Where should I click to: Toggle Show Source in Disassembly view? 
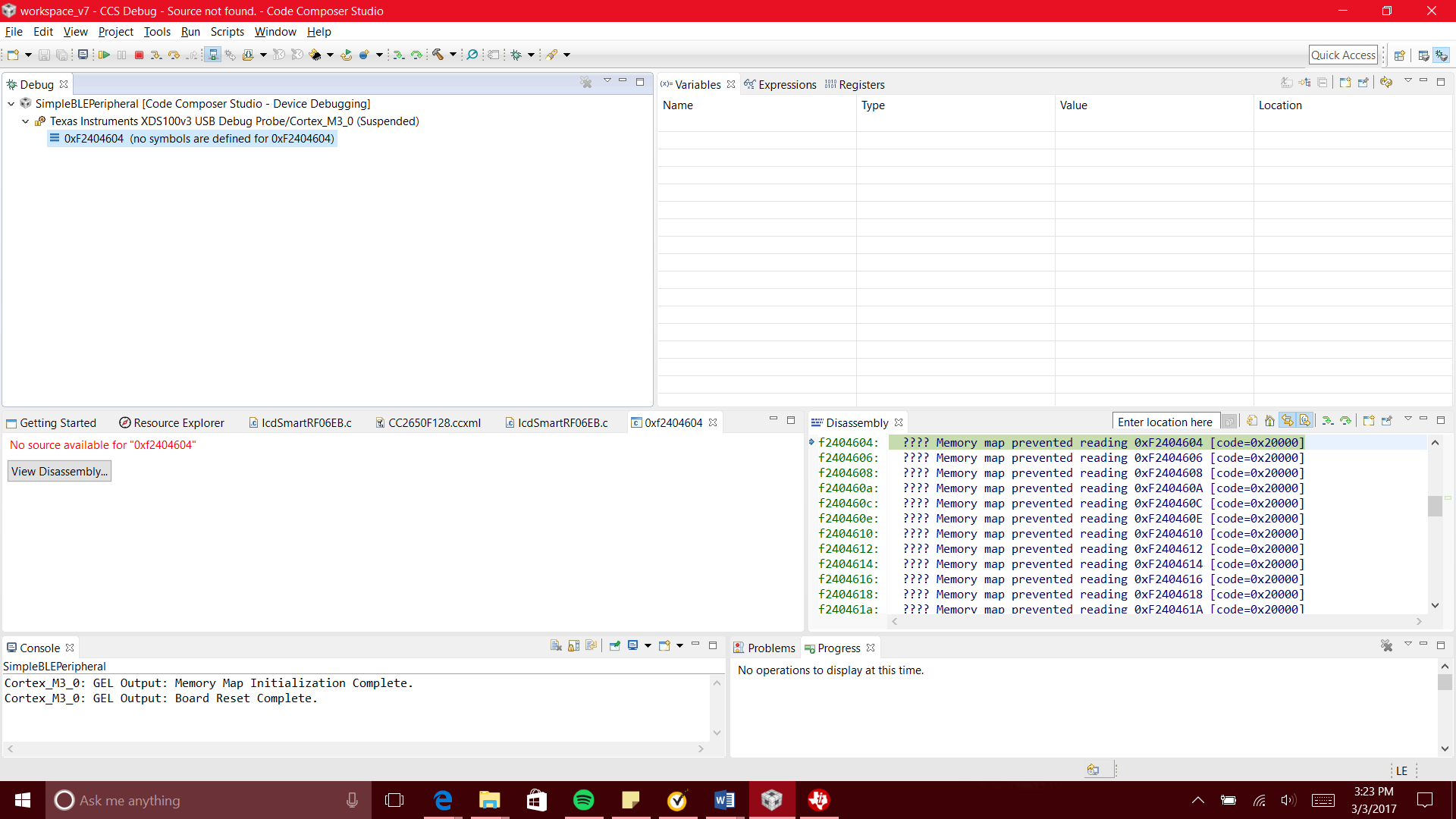1305,422
